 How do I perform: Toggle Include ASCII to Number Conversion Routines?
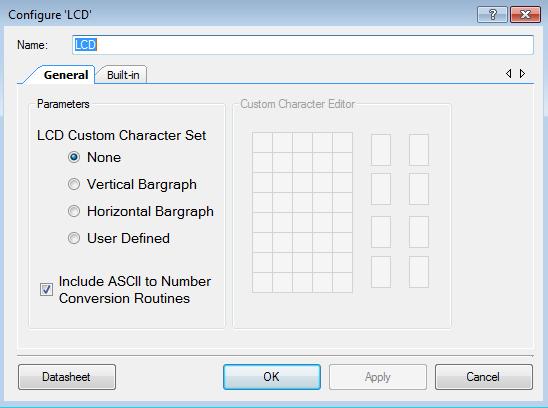pos(46,289)
